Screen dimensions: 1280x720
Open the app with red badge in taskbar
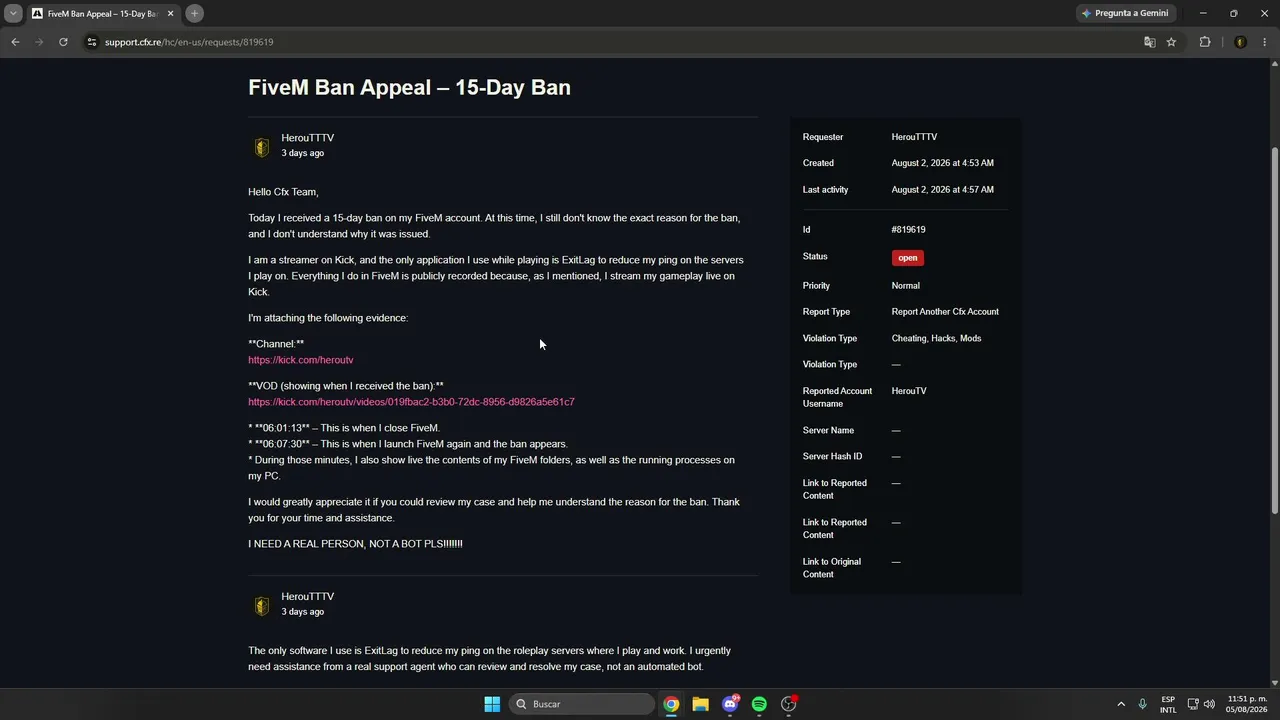[x=788, y=704]
